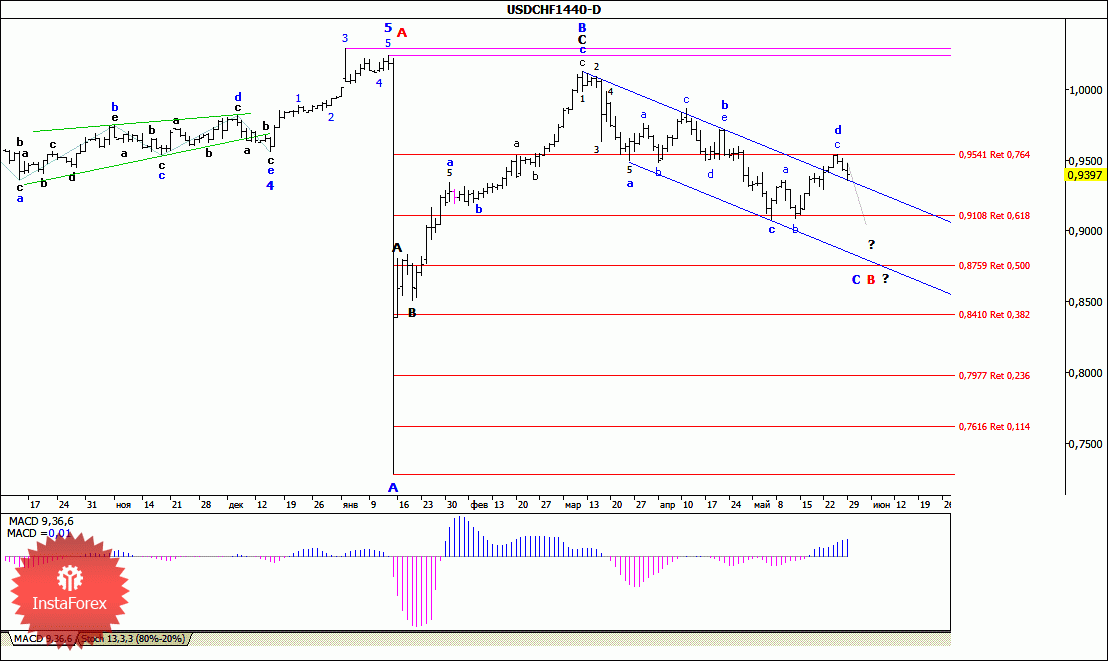Image resolution: width=1108 pixels, height=661 pixels.
Task: Click the 0,7616 Ret 0,114 level label
Action: 994,426
